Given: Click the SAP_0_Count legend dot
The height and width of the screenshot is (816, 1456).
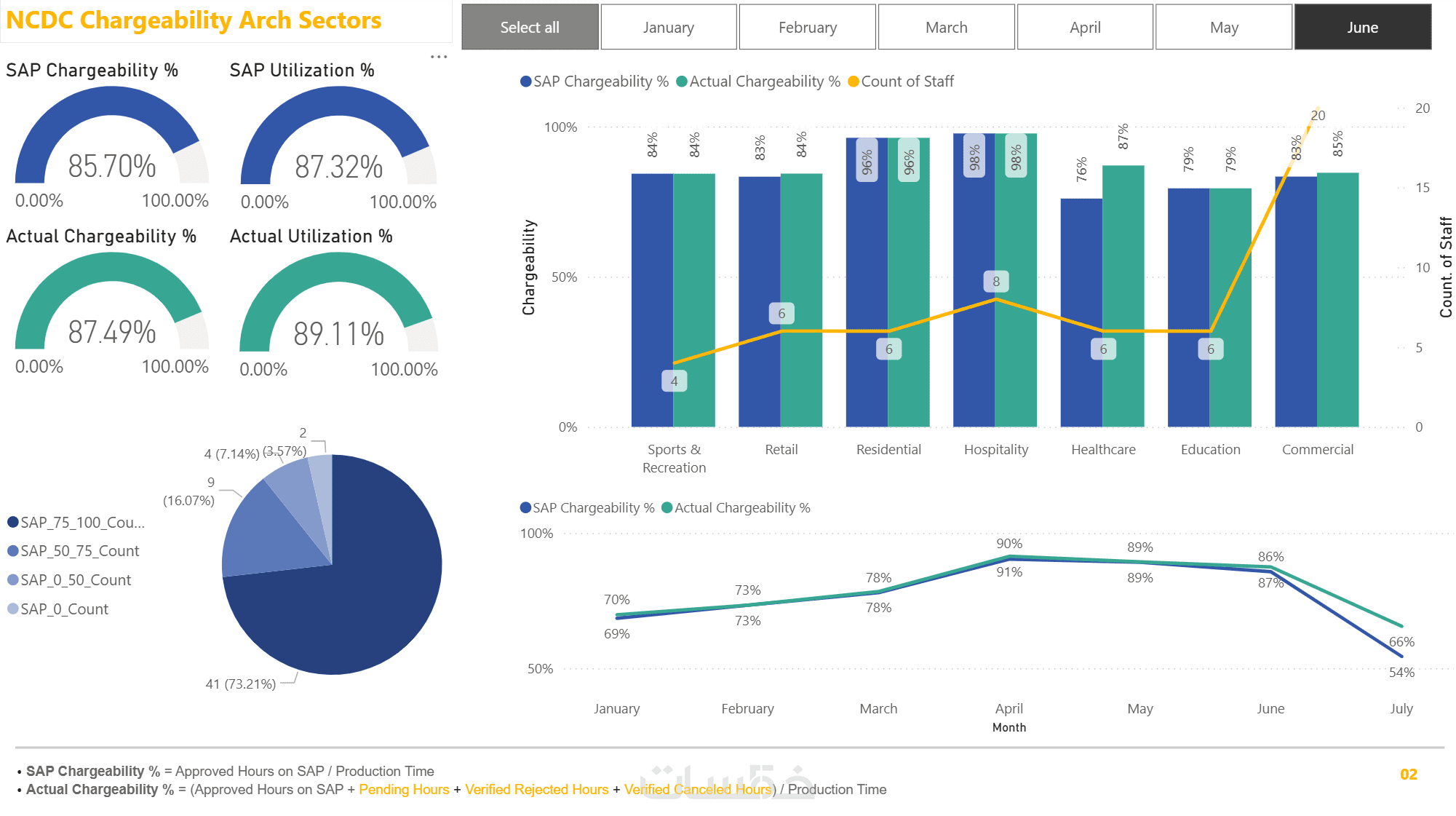Looking at the screenshot, I should click(x=12, y=609).
